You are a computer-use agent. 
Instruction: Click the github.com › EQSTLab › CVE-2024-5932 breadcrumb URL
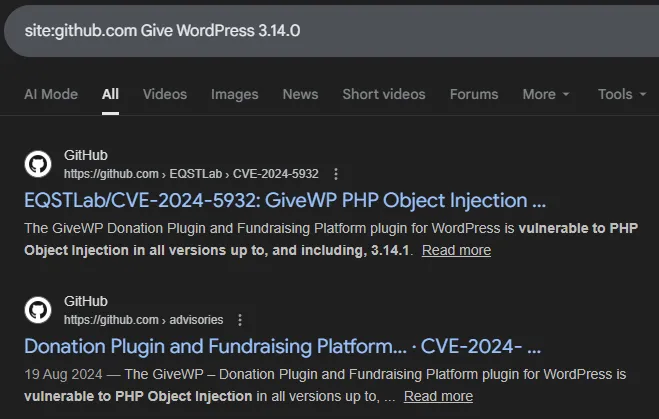(191, 173)
